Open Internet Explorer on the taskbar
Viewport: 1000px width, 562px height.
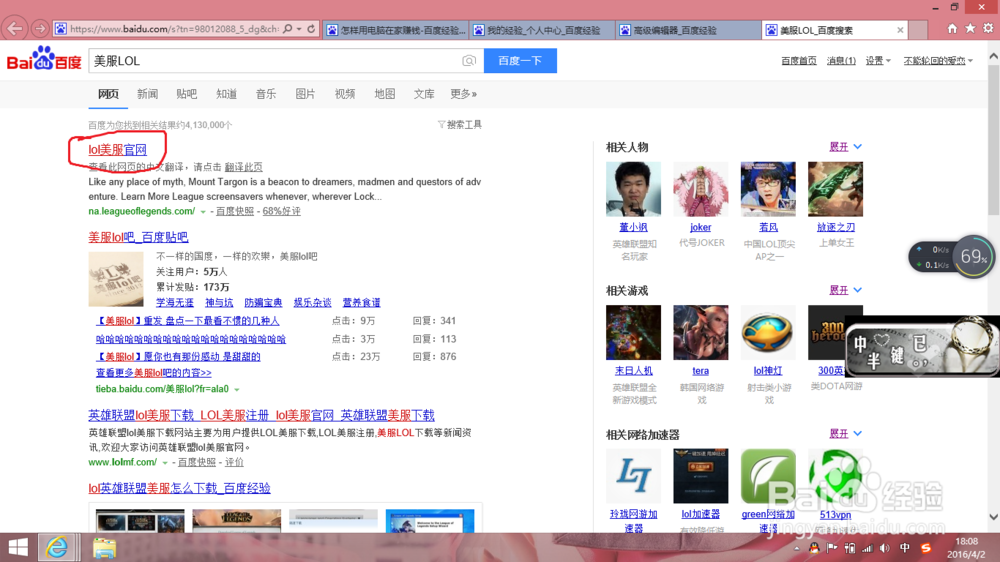point(57,547)
